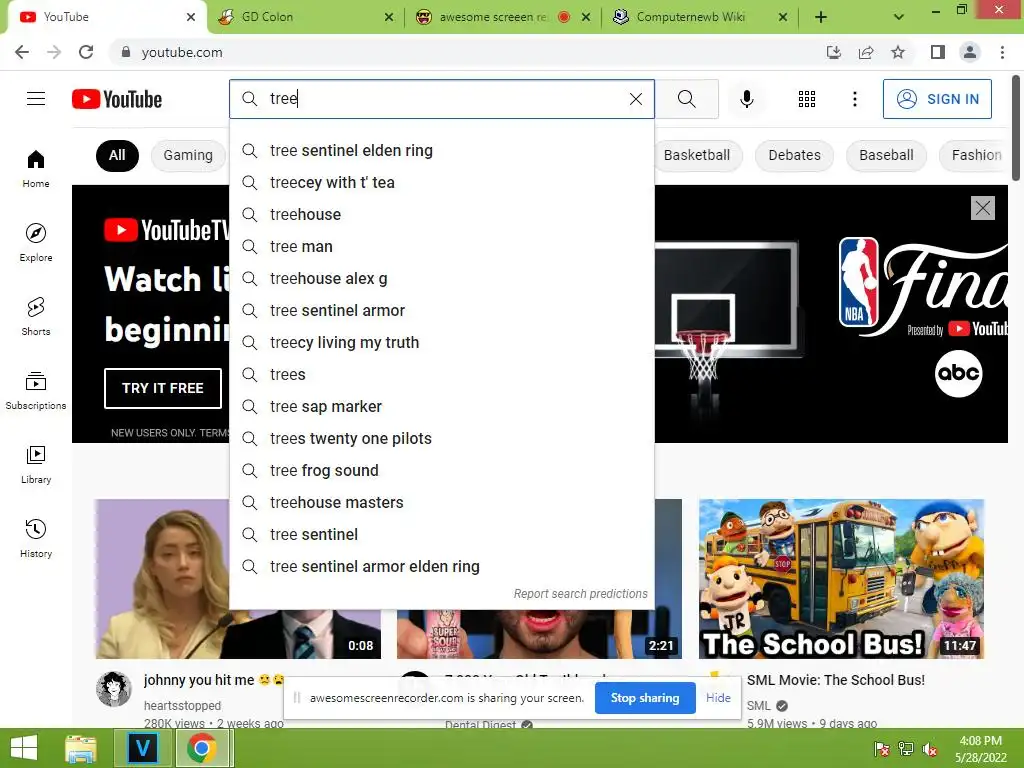Screen dimensions: 1024x768
Task: Choose suggestion treehouse alex g
Action: click(442, 278)
